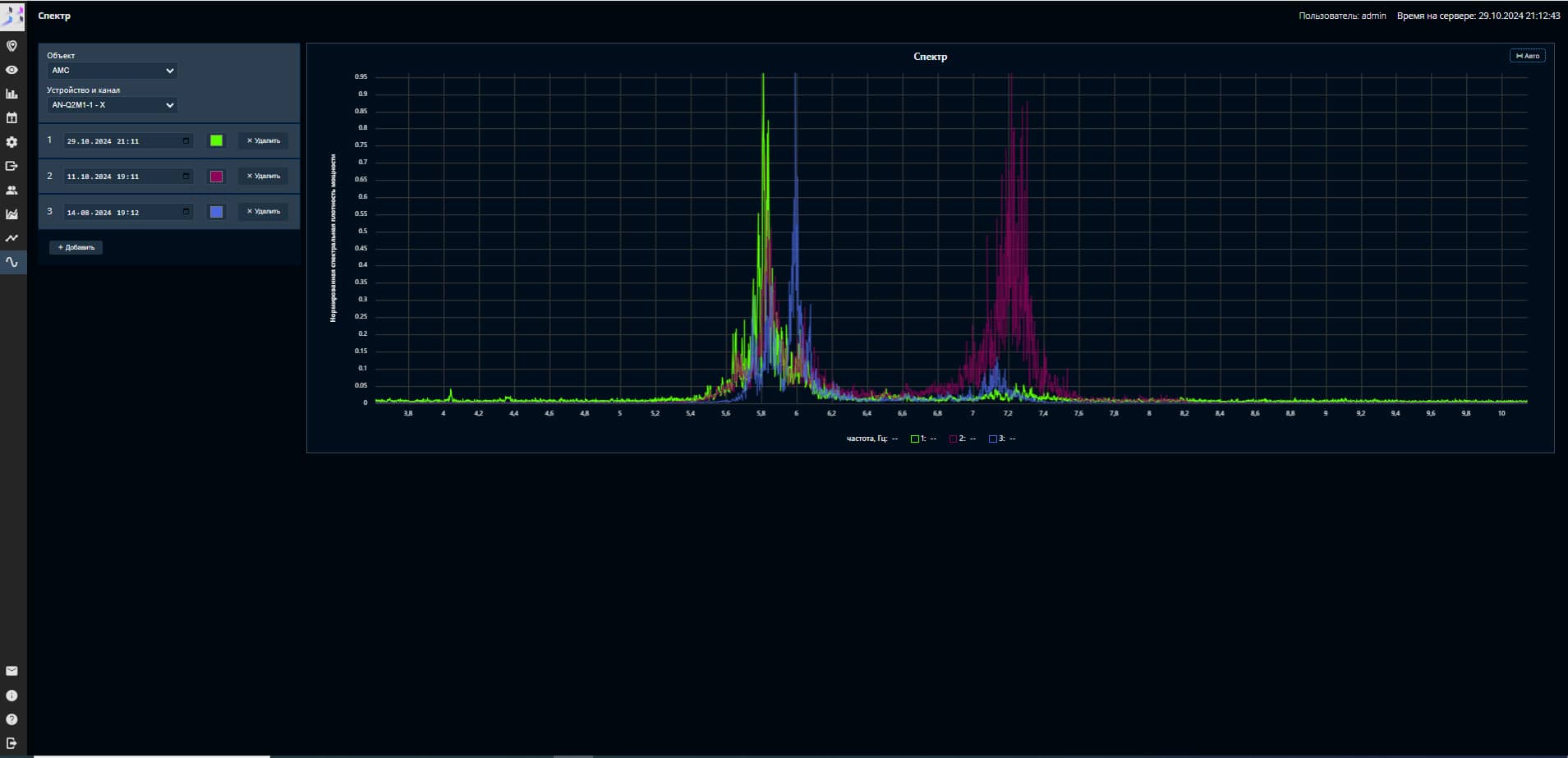Click the info circle icon in sidebar

pos(11,696)
